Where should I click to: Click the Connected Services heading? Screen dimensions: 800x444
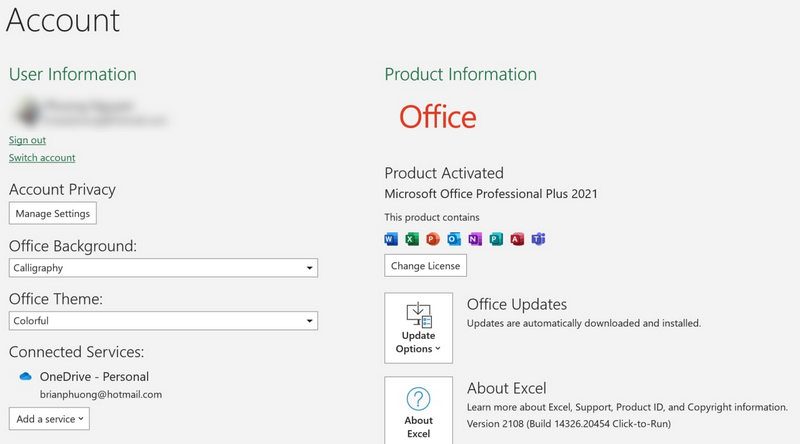point(77,352)
